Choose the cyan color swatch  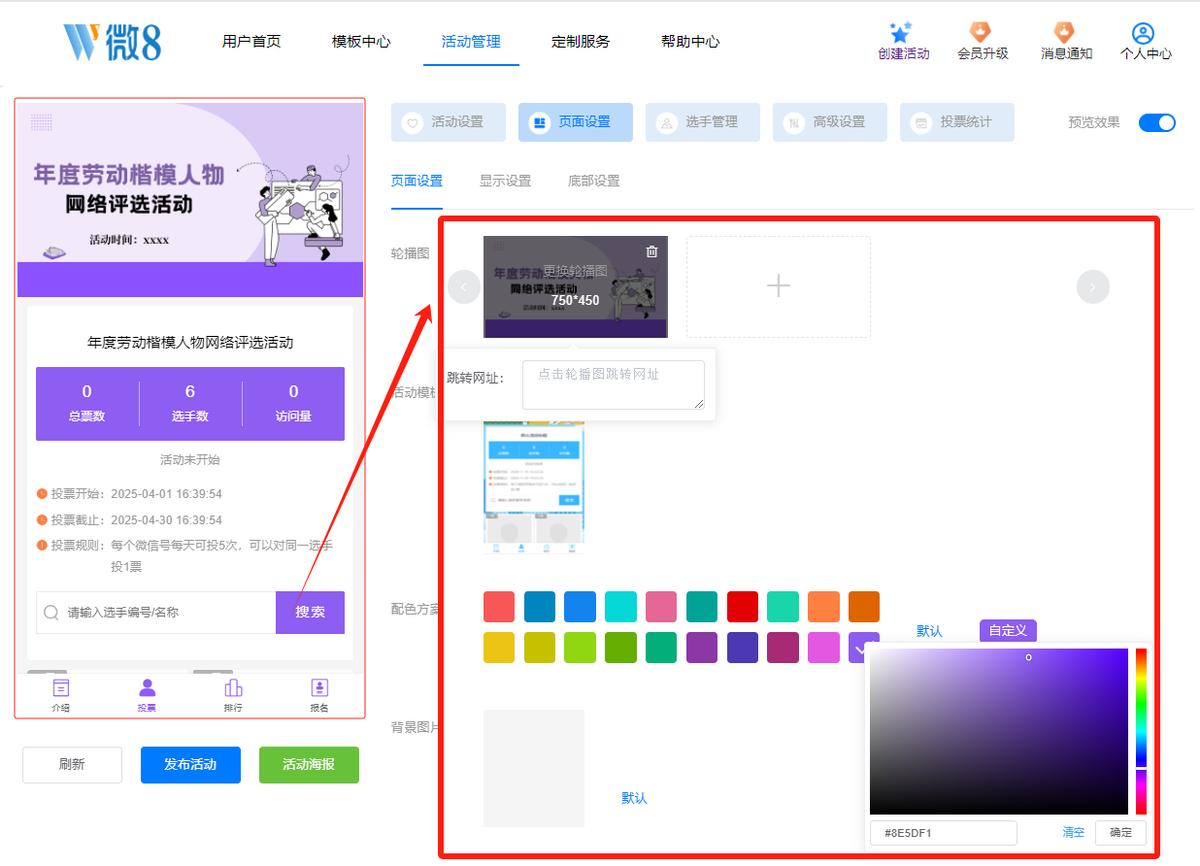(621, 607)
